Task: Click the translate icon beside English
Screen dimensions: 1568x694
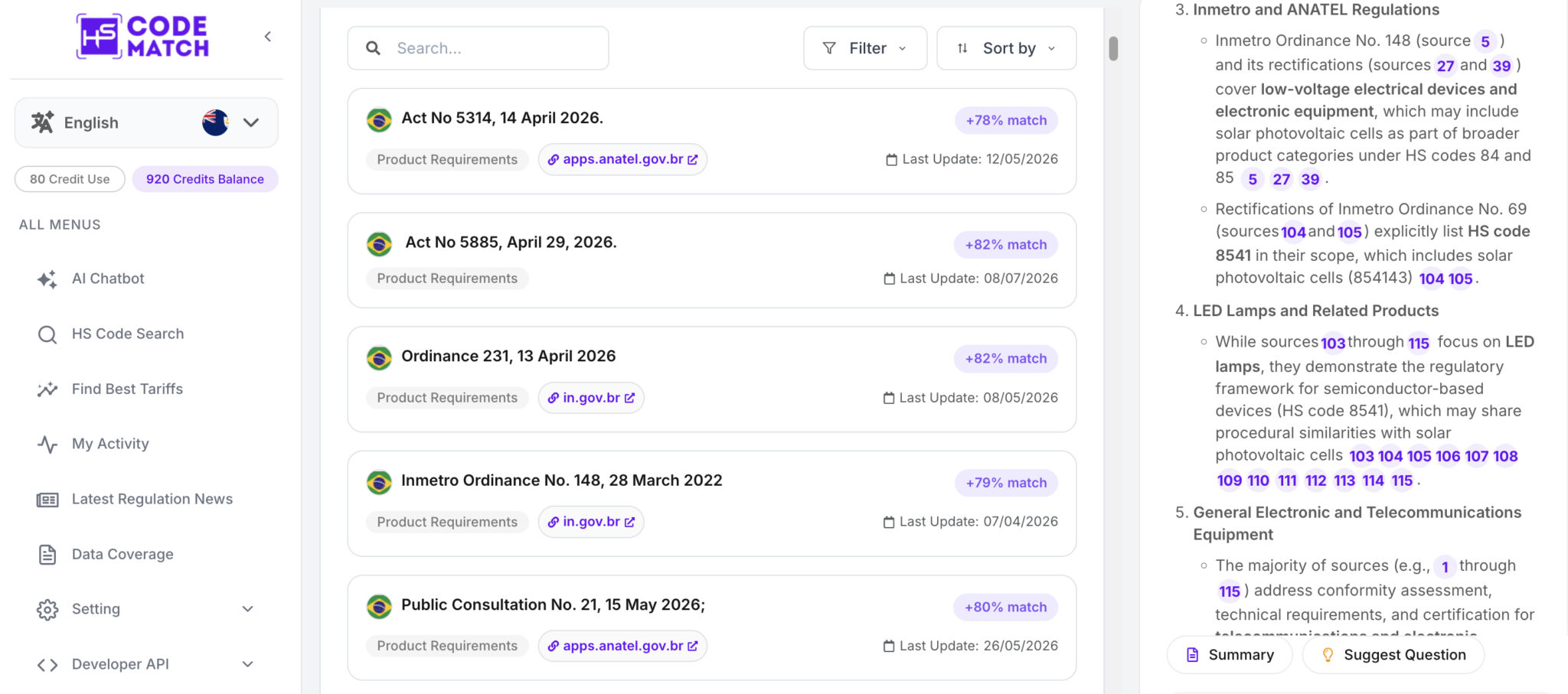Action: (x=43, y=122)
